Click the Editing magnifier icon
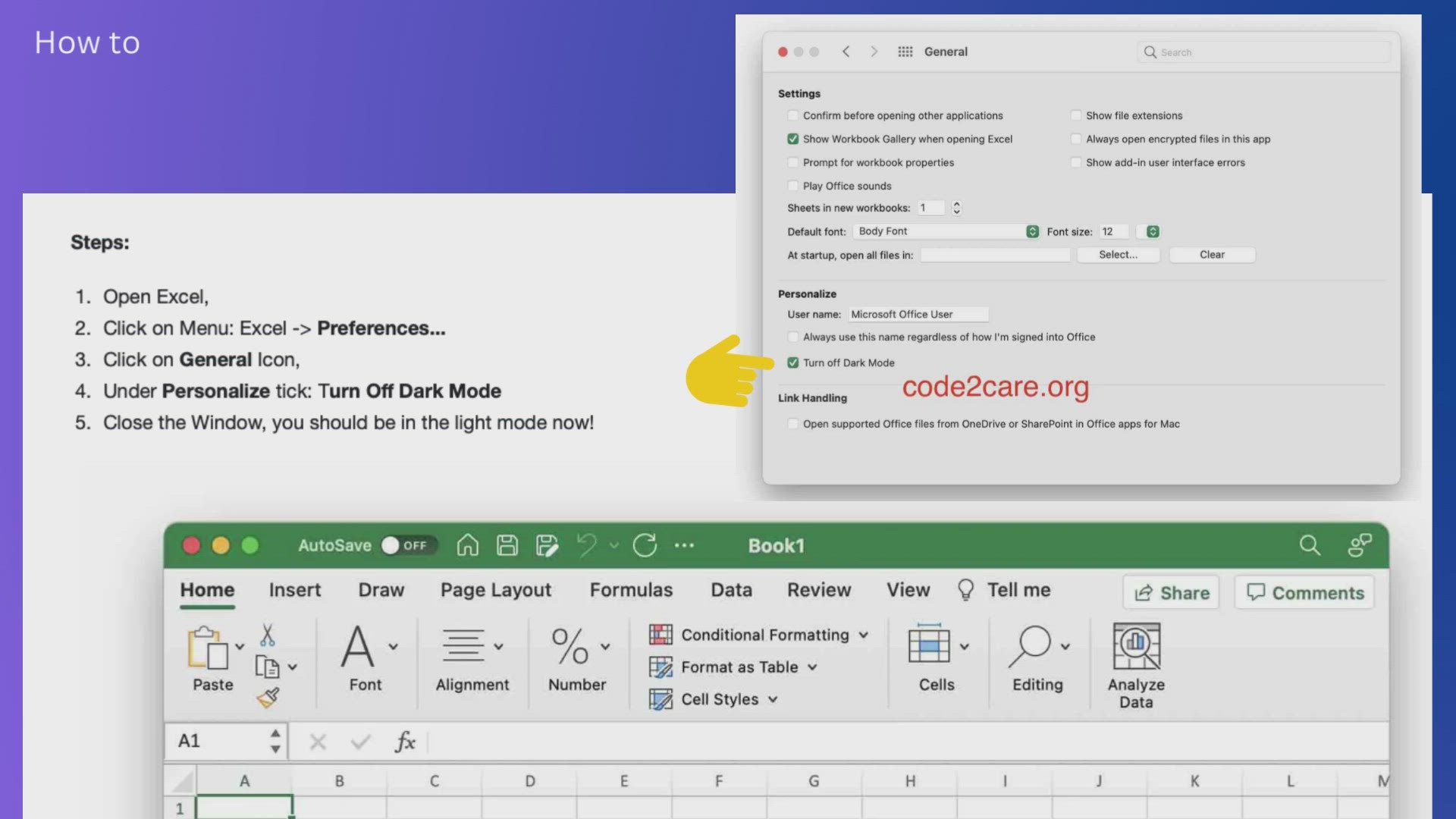Viewport: 1456px width, 819px height. pos(1030,646)
